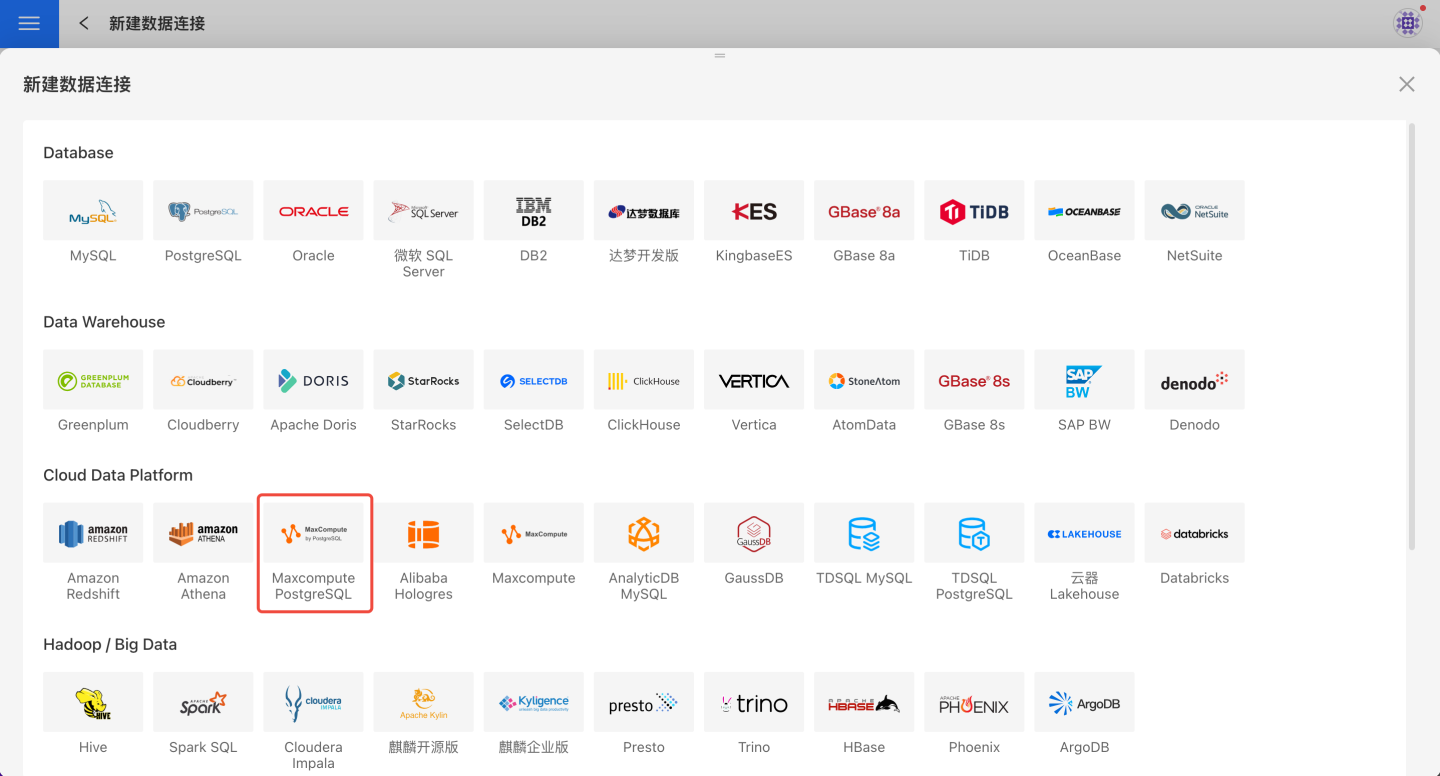Choose the SAP BW connector
Screen dimensions: 1440x776
(1084, 380)
